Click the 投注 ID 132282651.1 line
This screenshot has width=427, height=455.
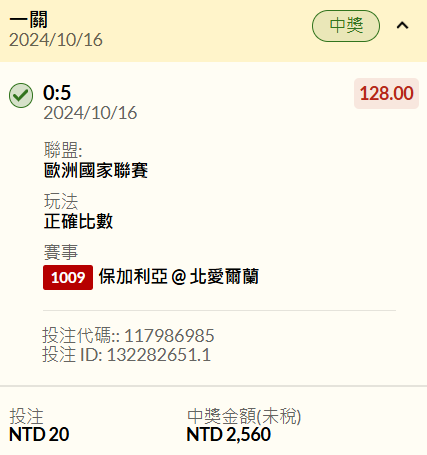point(127,354)
